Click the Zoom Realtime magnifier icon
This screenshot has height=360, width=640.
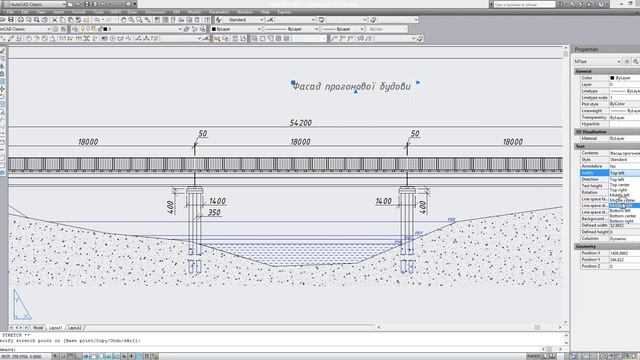tap(131, 20)
